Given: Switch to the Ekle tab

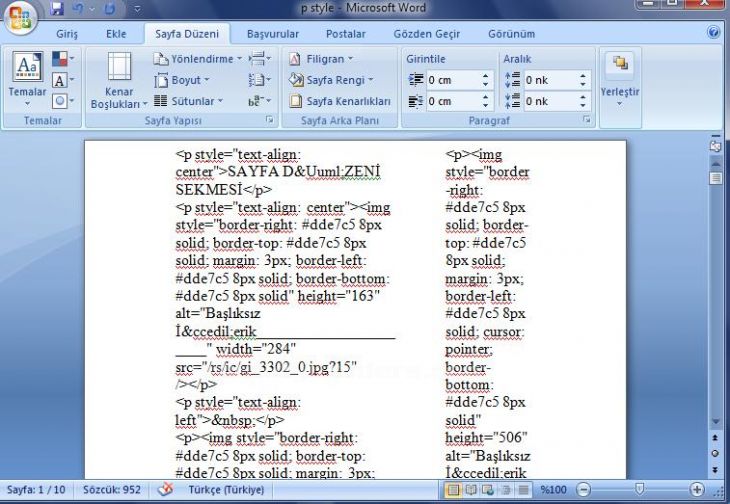Looking at the screenshot, I should coord(116,34).
